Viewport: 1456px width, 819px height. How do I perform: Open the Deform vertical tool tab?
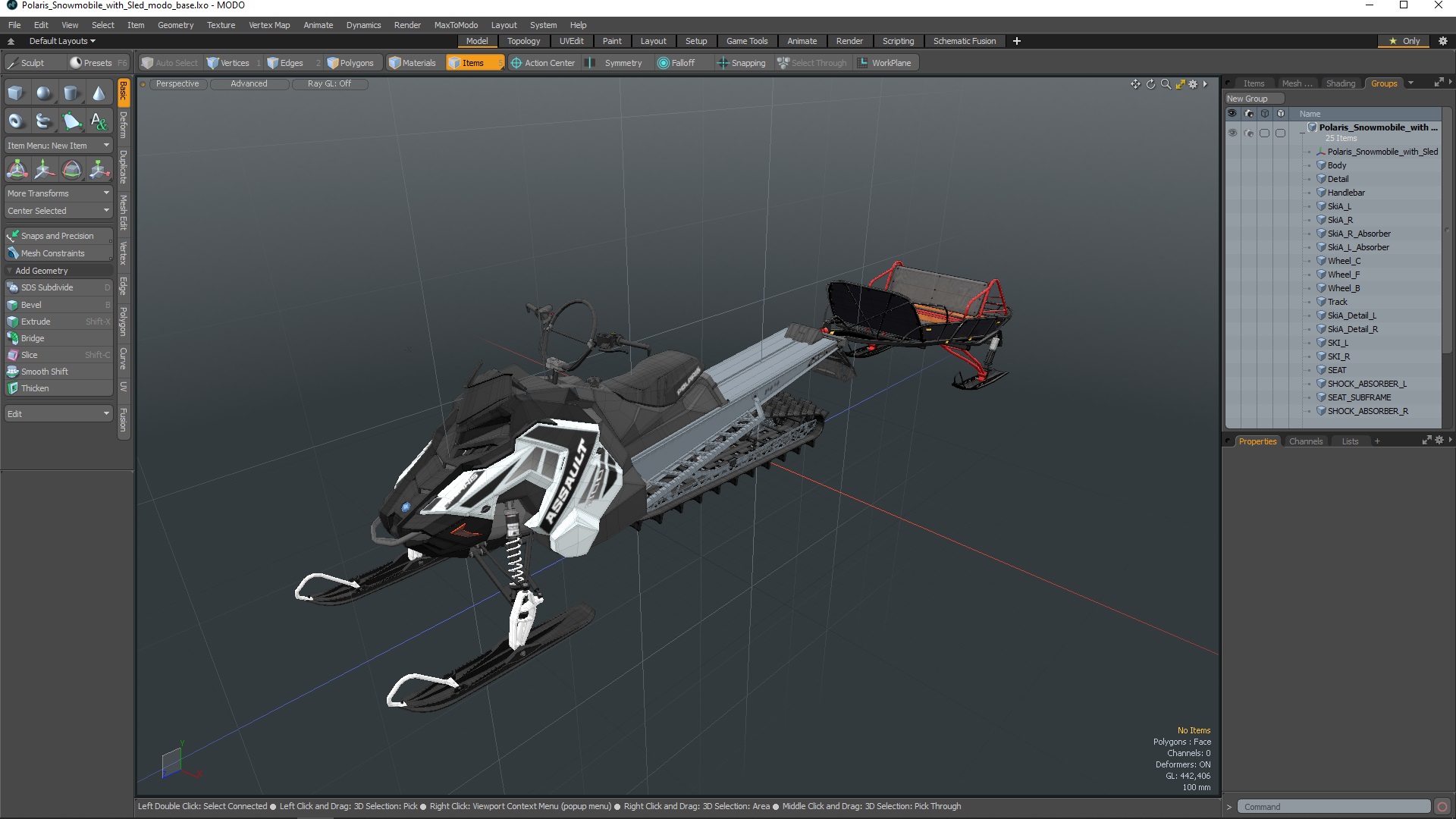click(x=124, y=126)
